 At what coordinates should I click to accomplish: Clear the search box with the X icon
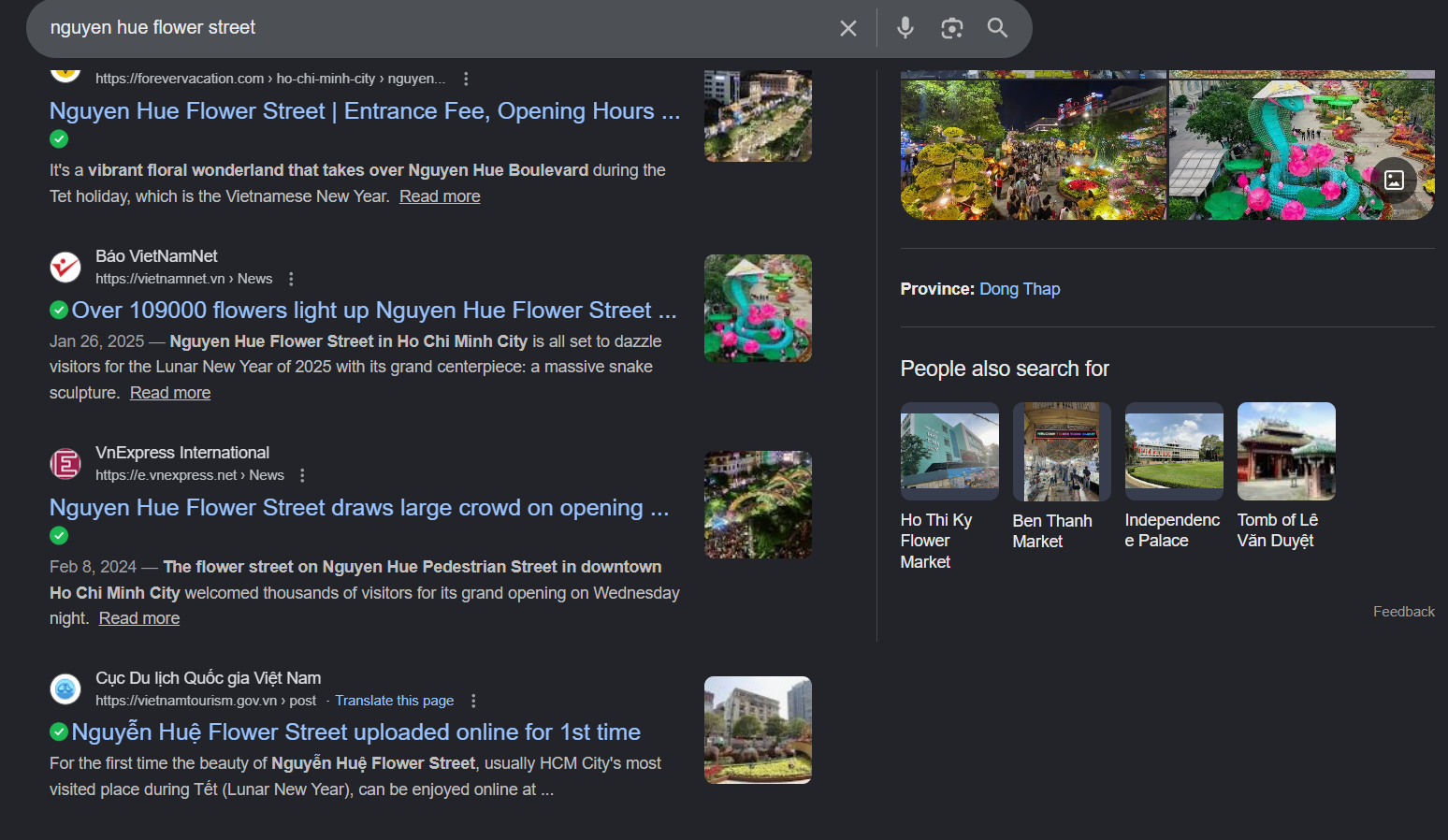pyautogui.click(x=847, y=28)
